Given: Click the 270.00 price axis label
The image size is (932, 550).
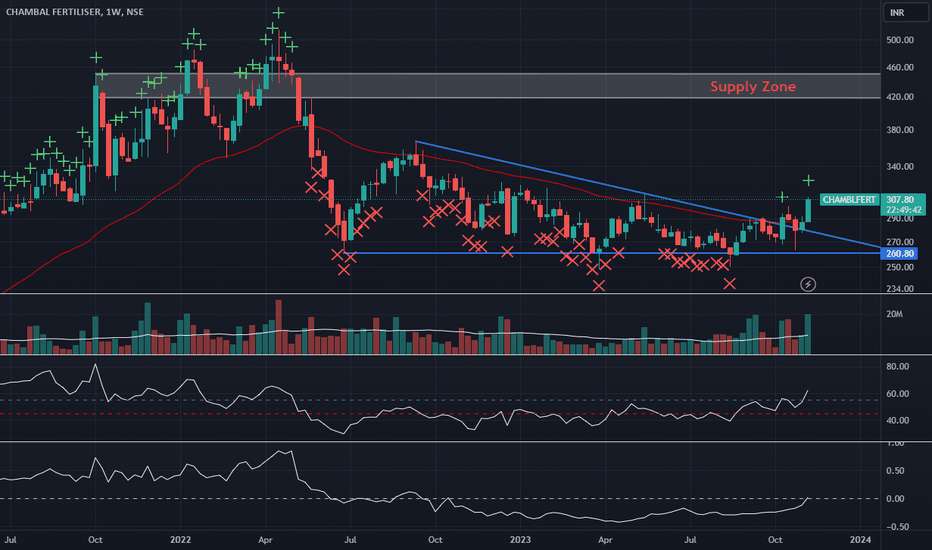Looking at the screenshot, I should coord(899,243).
